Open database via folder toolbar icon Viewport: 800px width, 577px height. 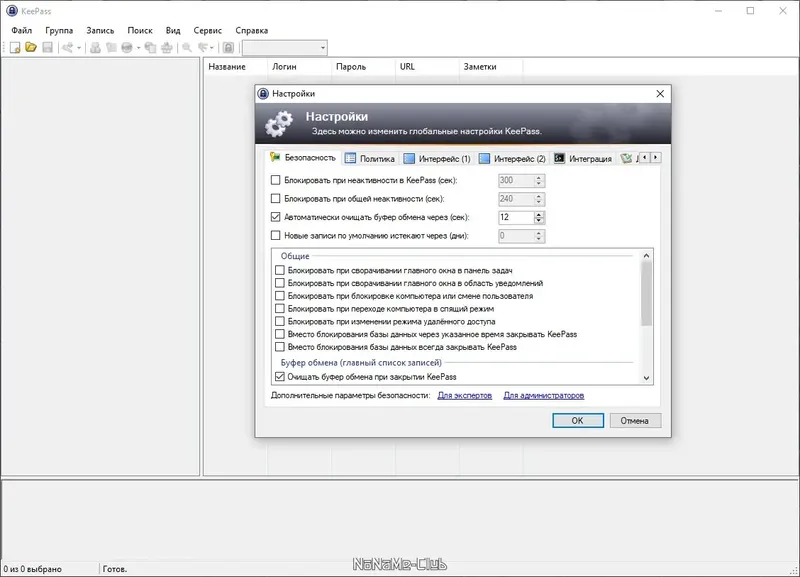coord(31,47)
